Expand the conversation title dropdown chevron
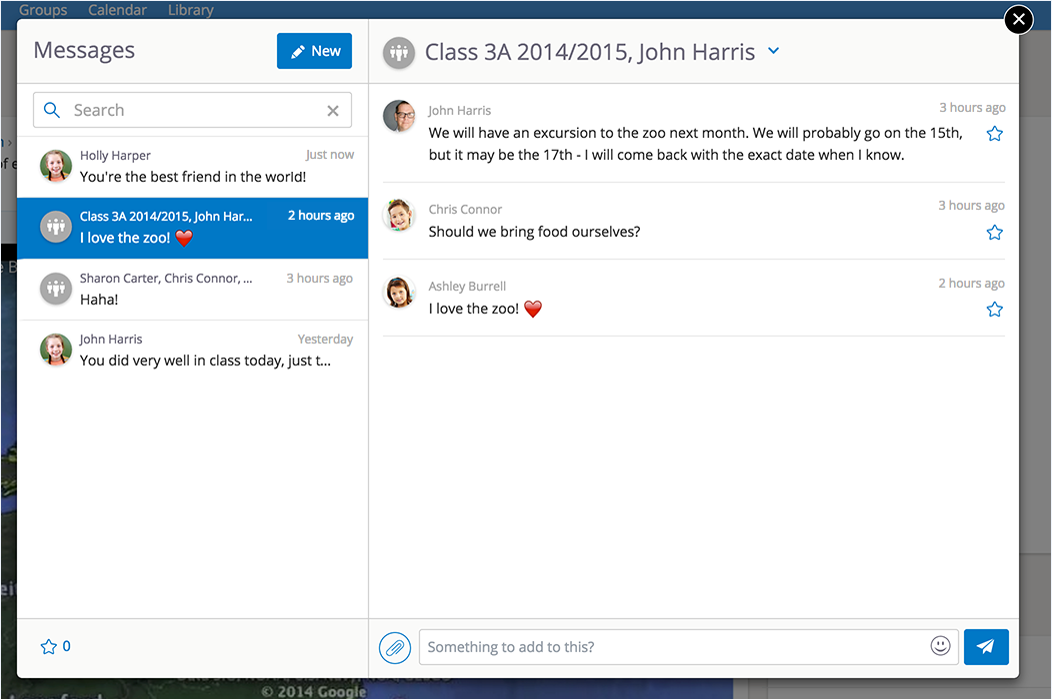 773,52
